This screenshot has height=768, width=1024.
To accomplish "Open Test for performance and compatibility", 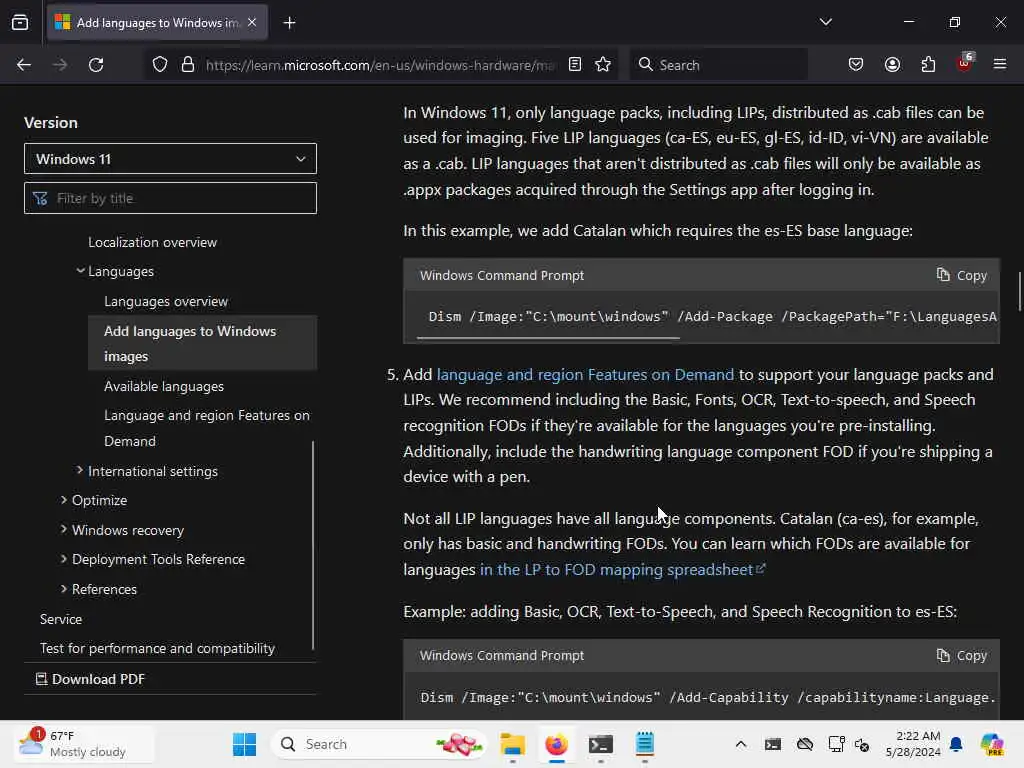I will pyautogui.click(x=157, y=648).
